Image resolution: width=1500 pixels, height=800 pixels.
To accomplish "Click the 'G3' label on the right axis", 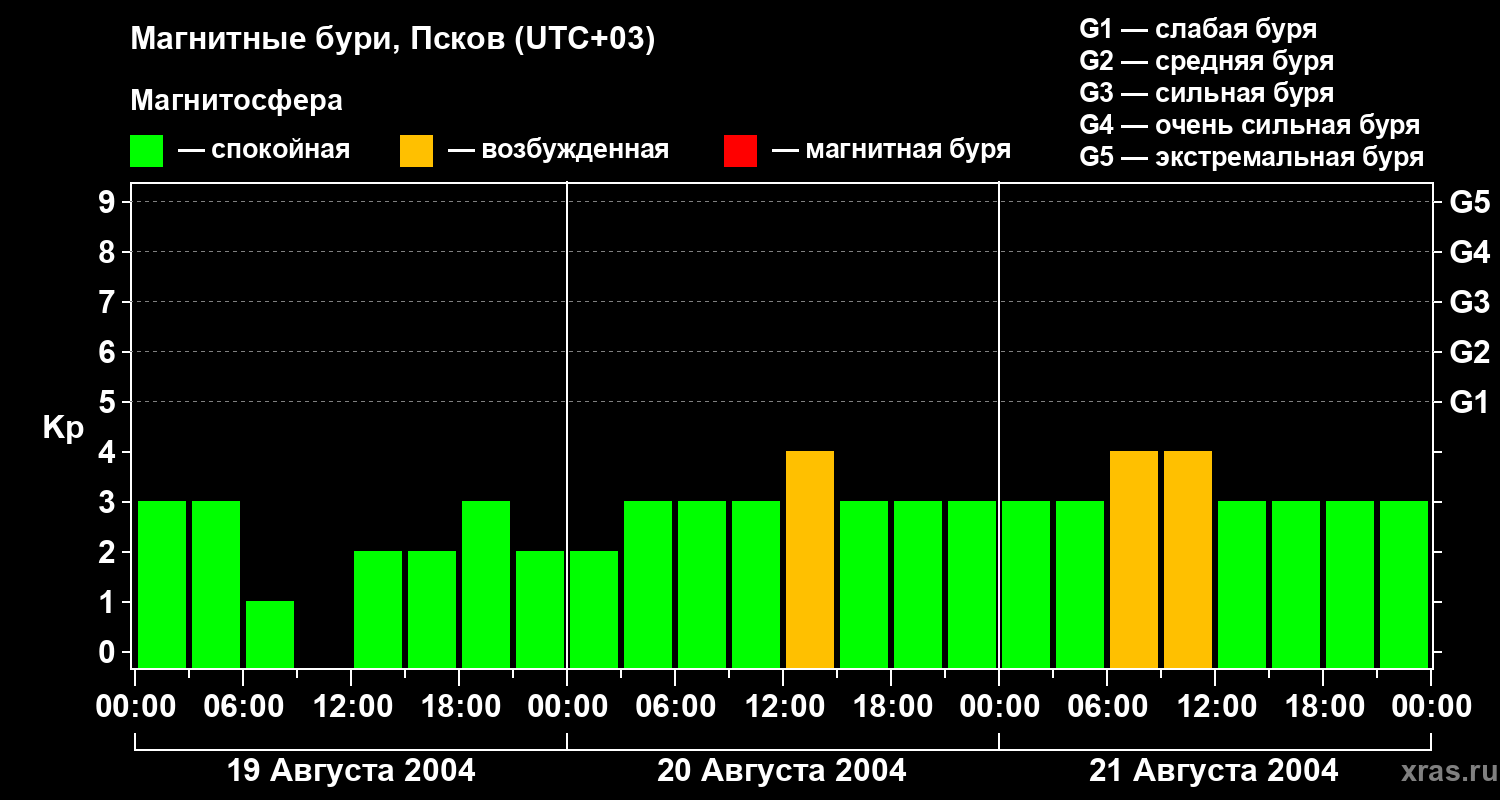I will pyautogui.click(x=1469, y=302).
